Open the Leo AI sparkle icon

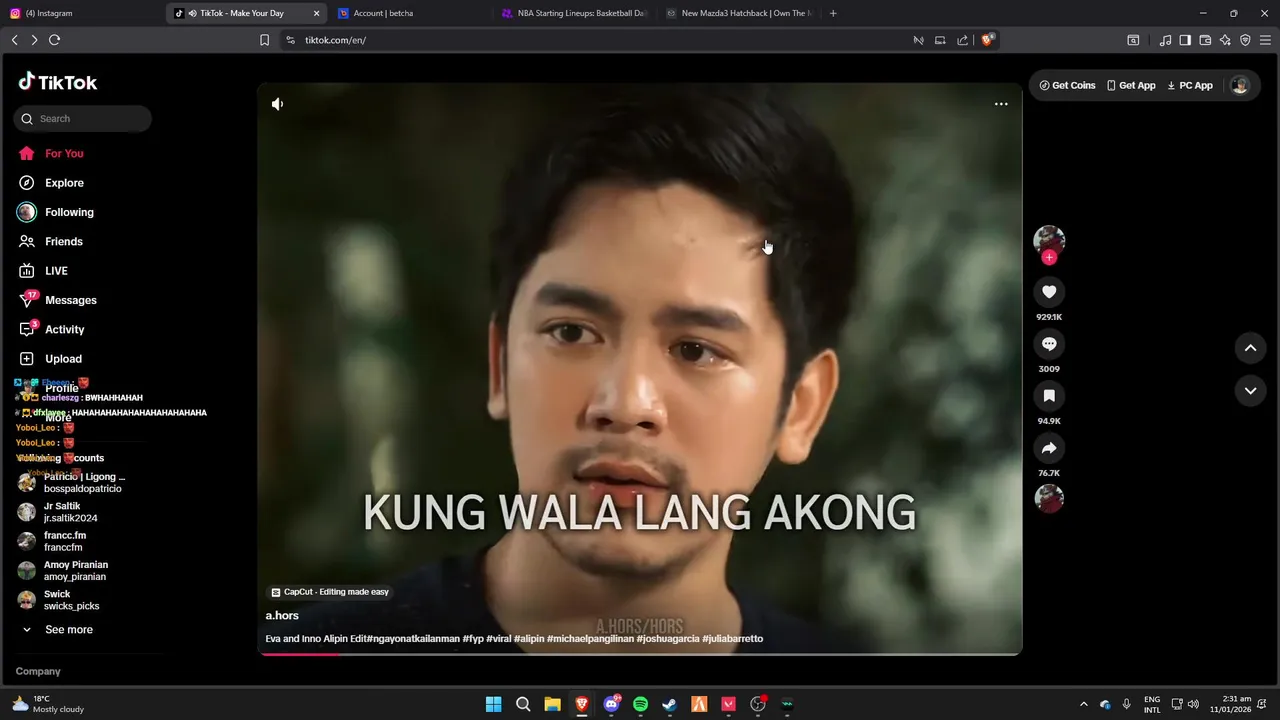1225,40
